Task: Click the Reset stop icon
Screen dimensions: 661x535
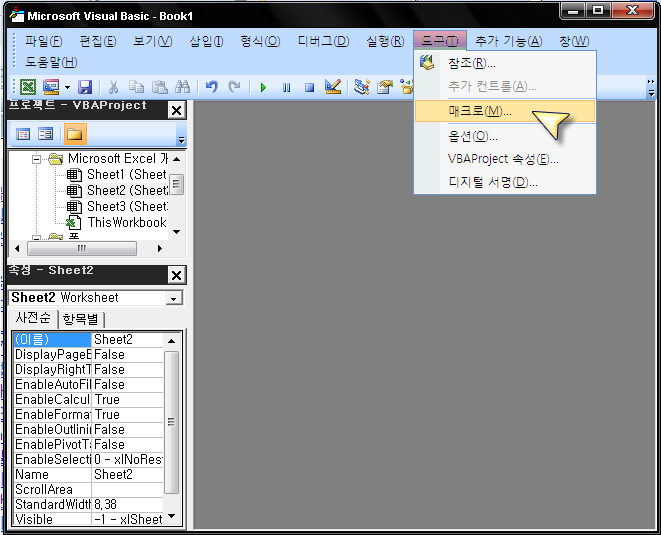Action: pyautogui.click(x=309, y=88)
